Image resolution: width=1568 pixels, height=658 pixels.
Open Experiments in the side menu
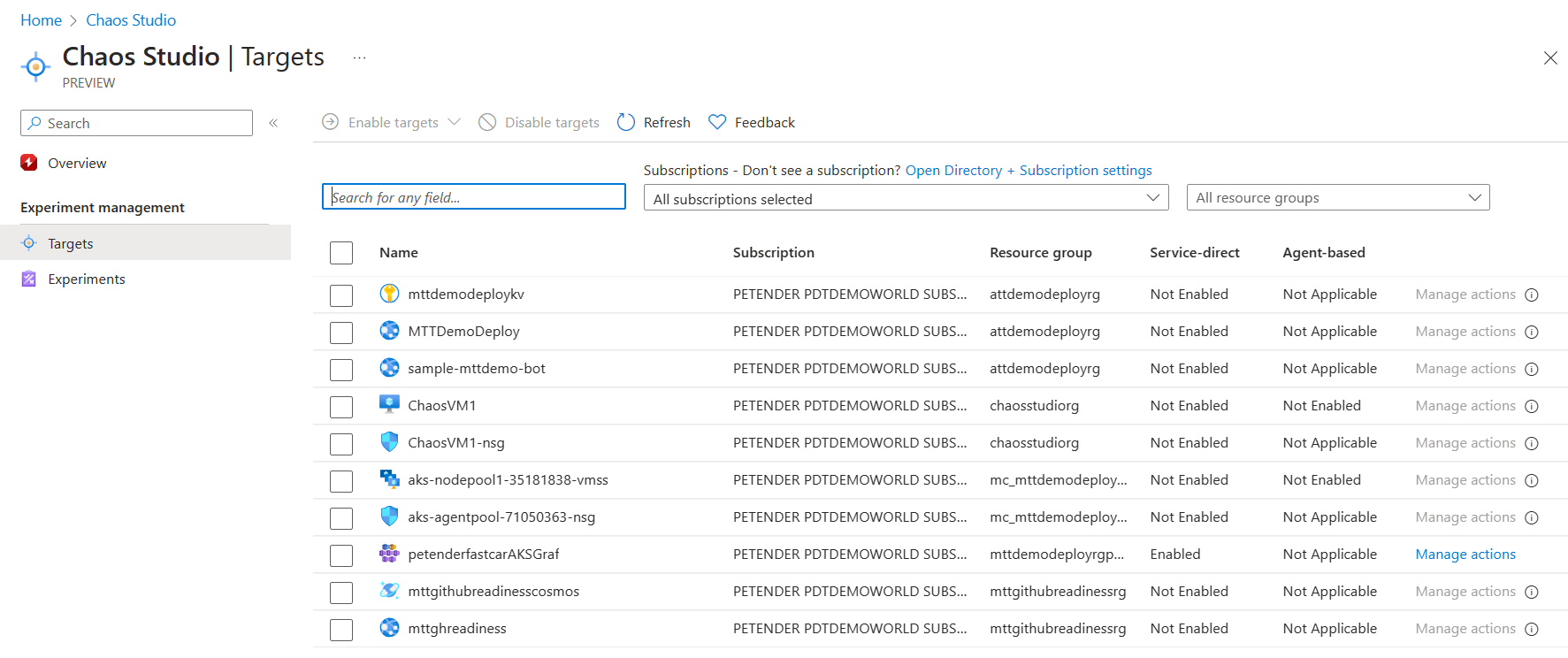[86, 279]
